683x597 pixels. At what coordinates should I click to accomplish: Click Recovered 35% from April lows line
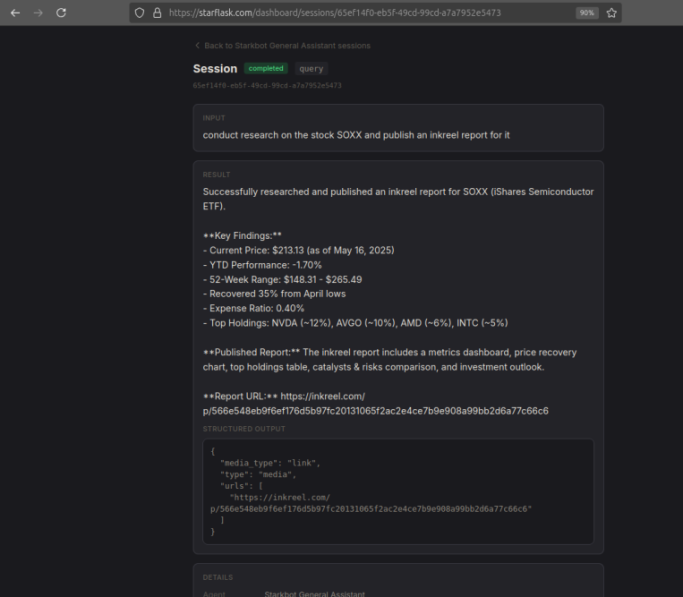click(x=274, y=294)
